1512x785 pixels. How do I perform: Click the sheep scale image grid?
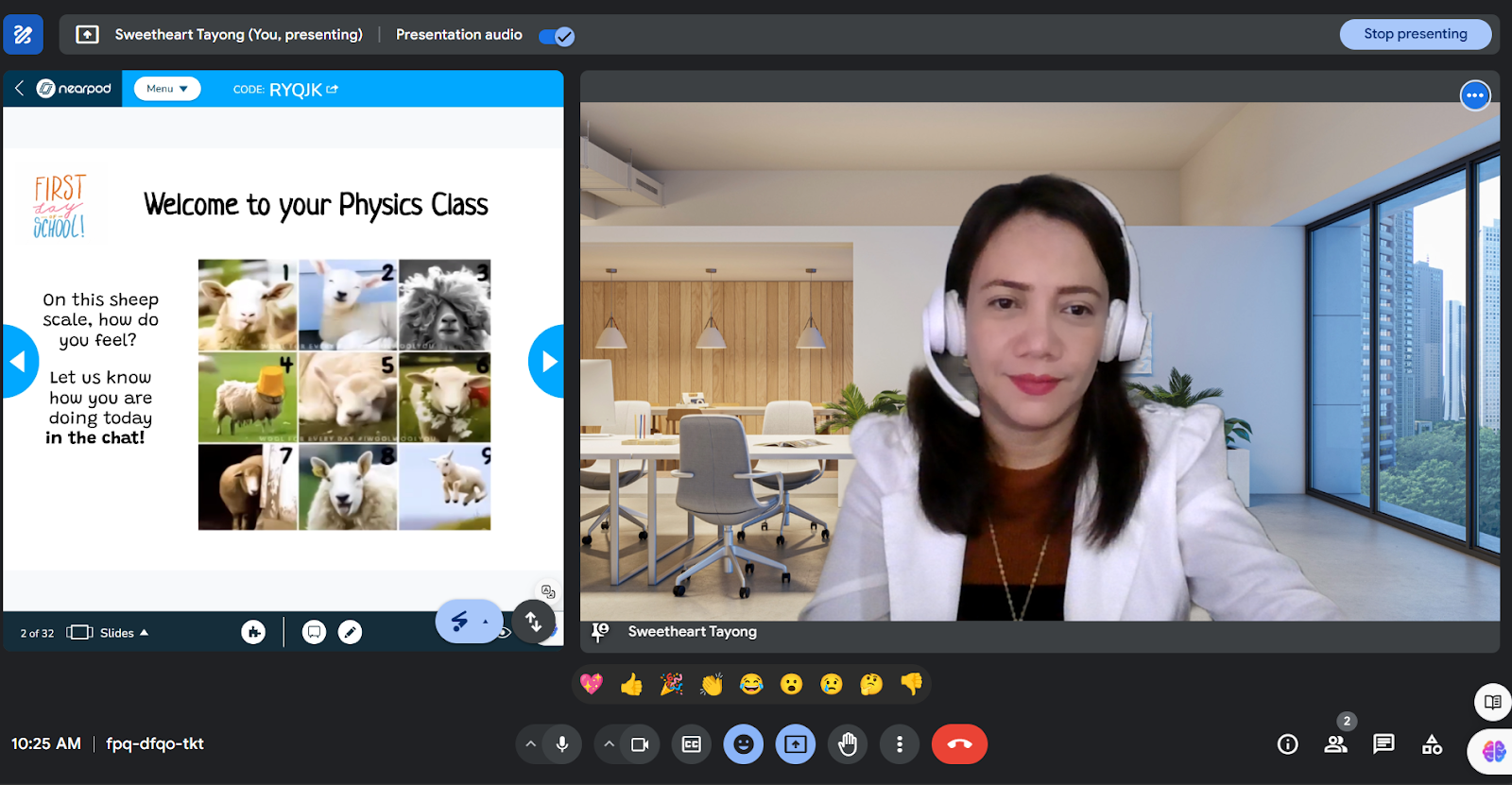click(x=344, y=395)
